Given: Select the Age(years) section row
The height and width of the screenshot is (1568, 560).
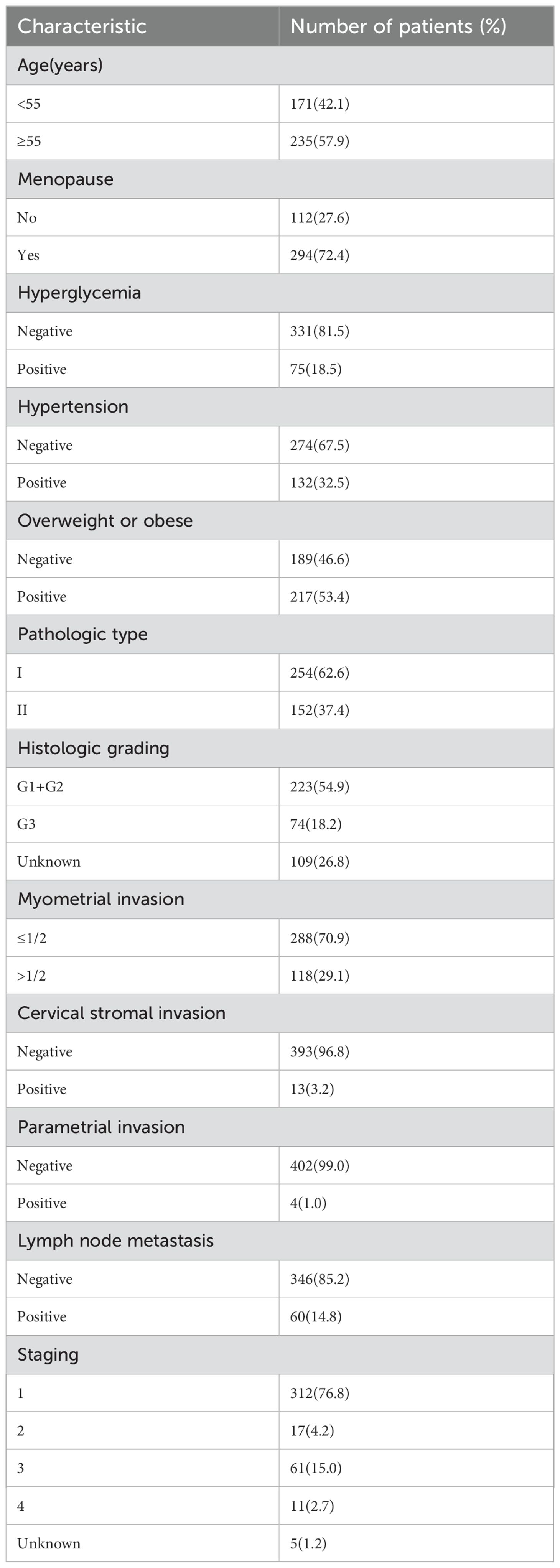Looking at the screenshot, I should coord(280,65).
